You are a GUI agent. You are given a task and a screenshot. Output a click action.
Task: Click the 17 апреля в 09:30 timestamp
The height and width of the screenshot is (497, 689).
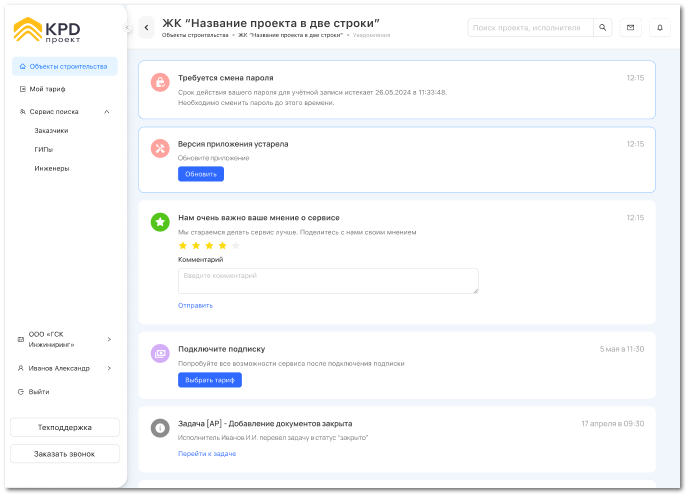pyautogui.click(x=613, y=424)
